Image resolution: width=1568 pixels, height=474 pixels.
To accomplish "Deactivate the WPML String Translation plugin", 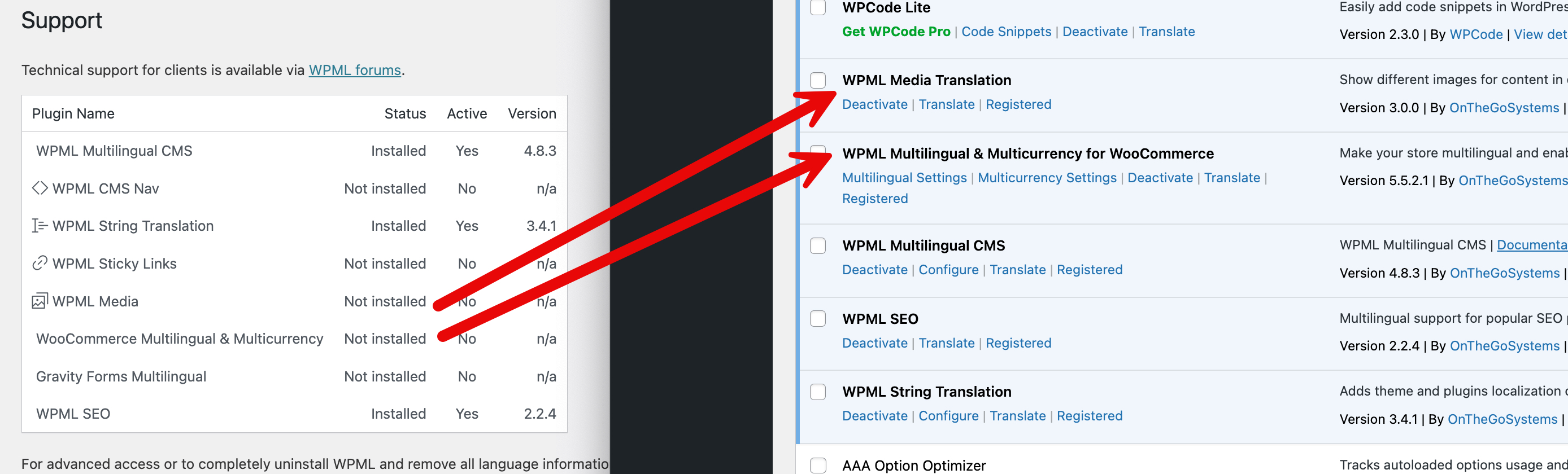I will 875,416.
